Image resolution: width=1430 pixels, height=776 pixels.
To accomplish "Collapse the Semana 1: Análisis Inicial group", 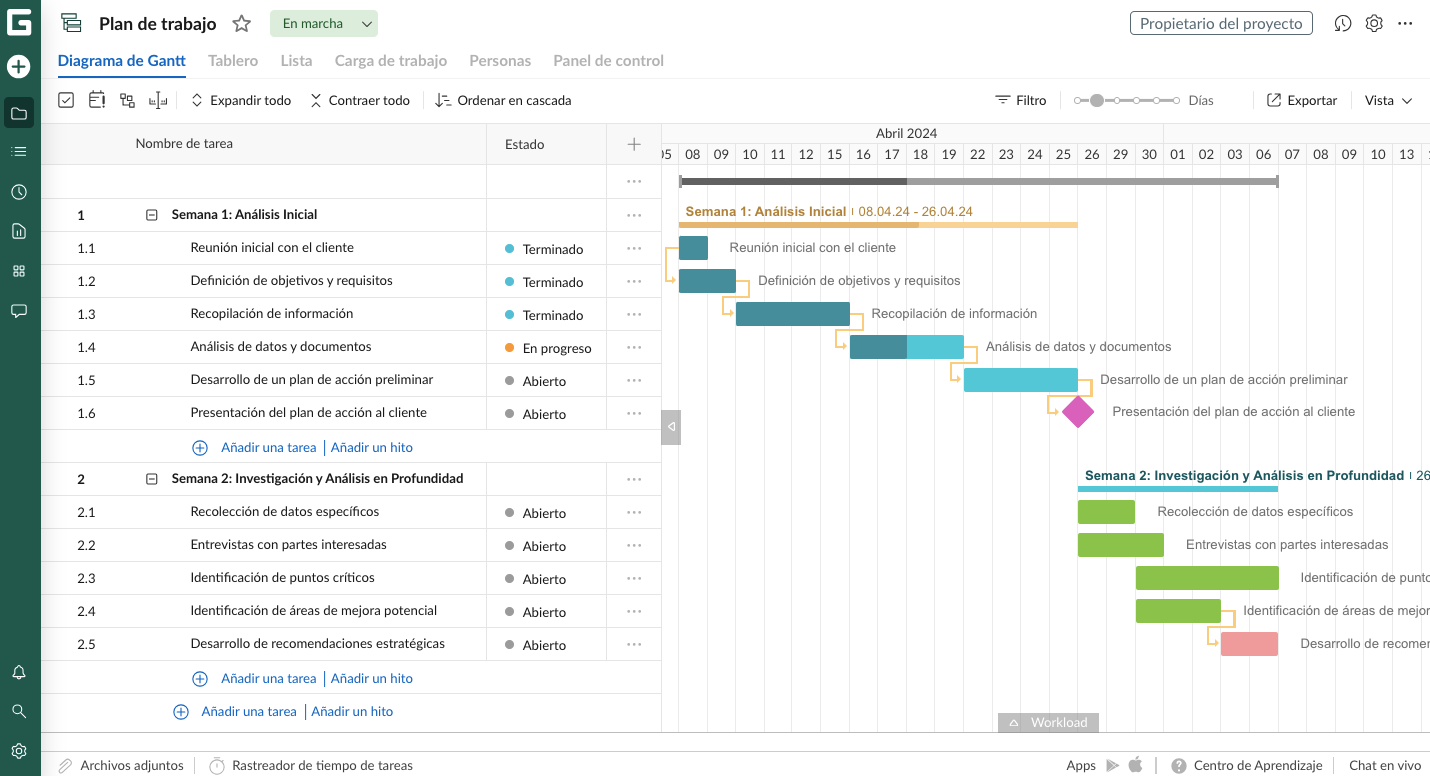I will pos(152,215).
